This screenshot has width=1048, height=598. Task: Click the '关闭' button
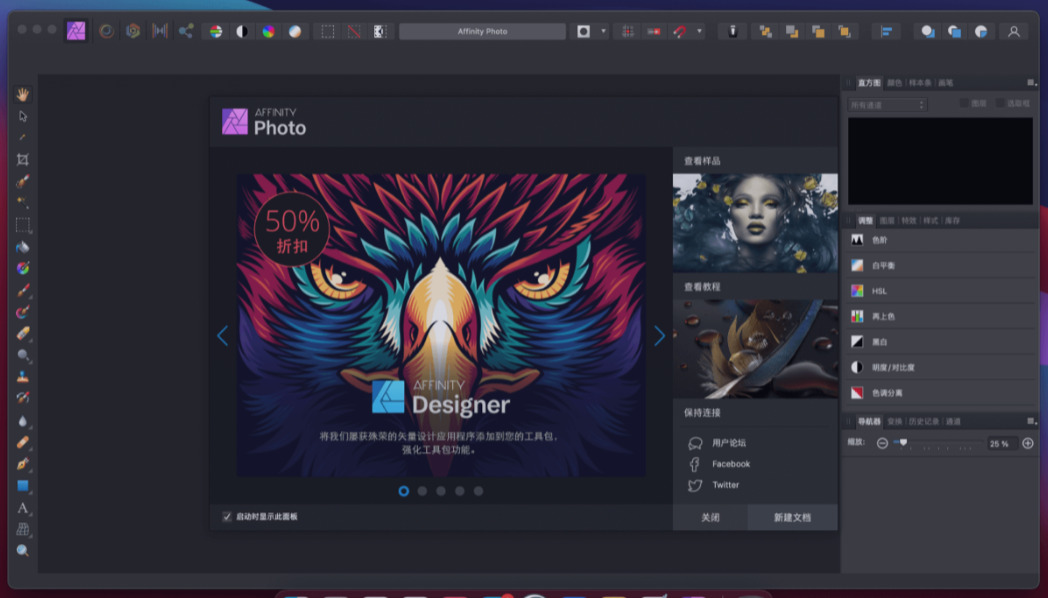pos(710,517)
